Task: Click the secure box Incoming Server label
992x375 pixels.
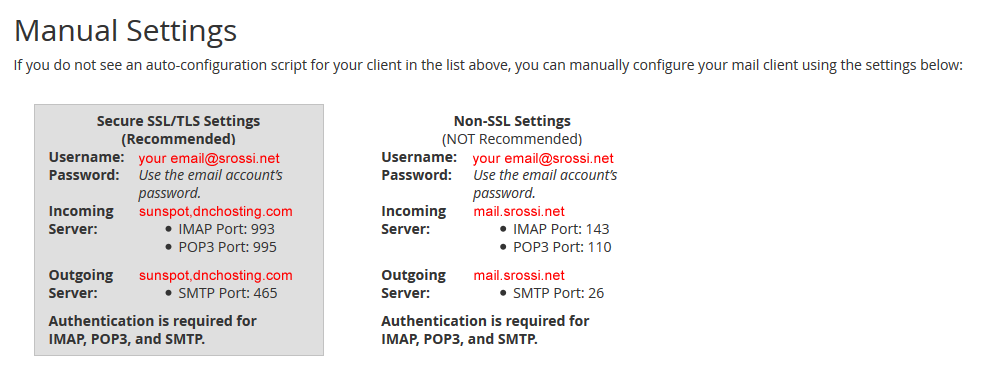Action: pyautogui.click(x=81, y=220)
